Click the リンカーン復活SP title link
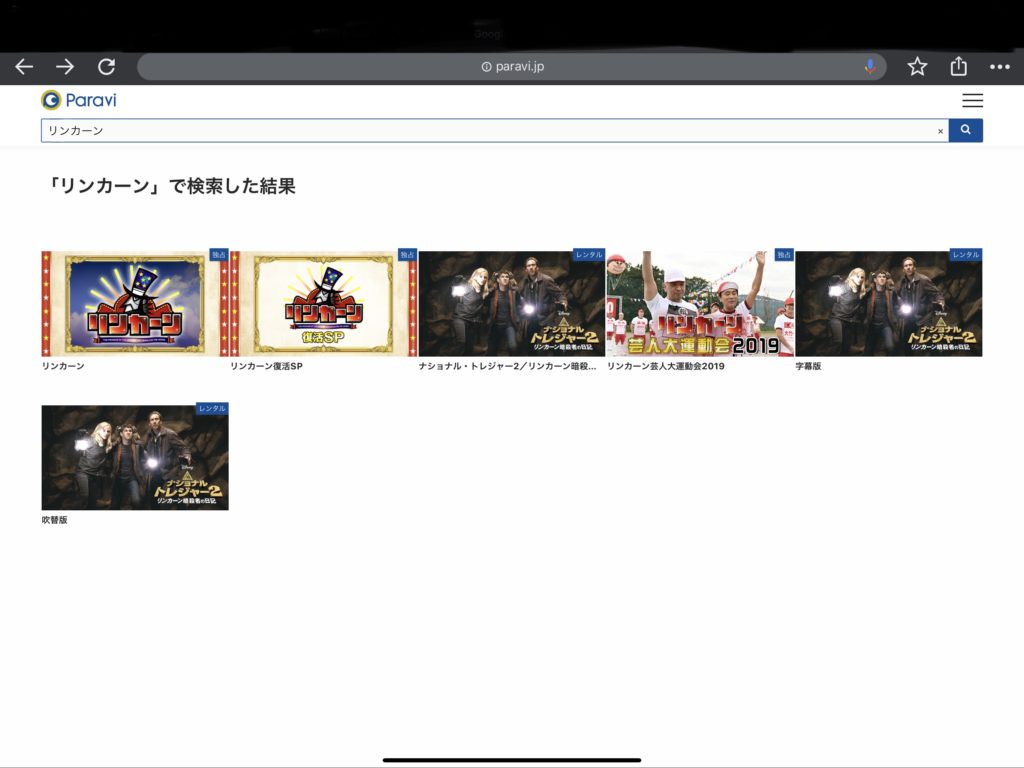Viewport: 1024px width, 768px height. 266,366
